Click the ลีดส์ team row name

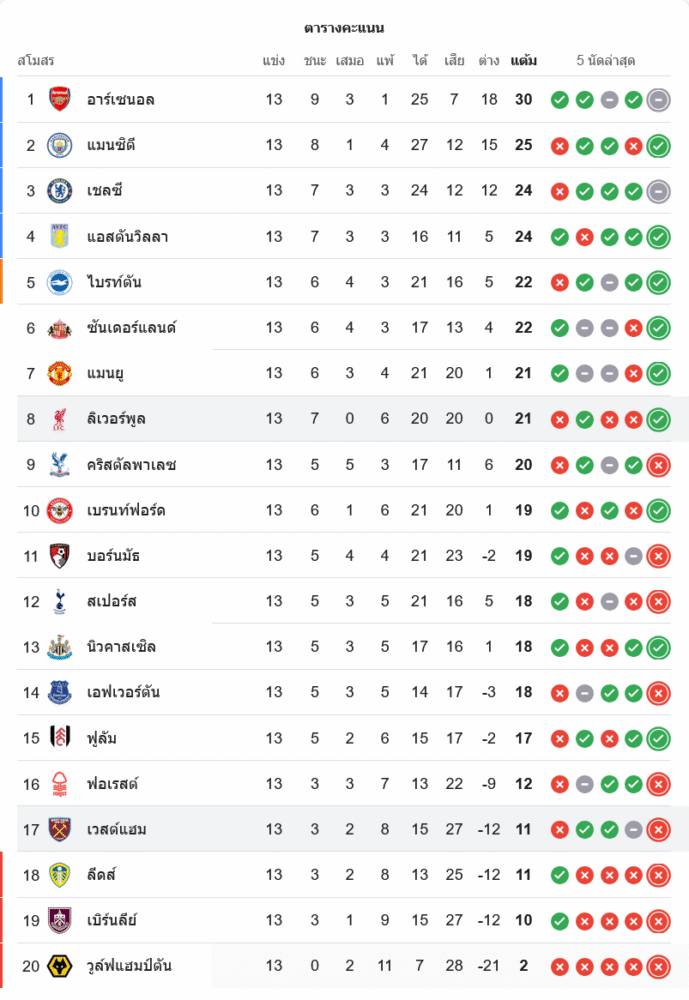tap(102, 875)
